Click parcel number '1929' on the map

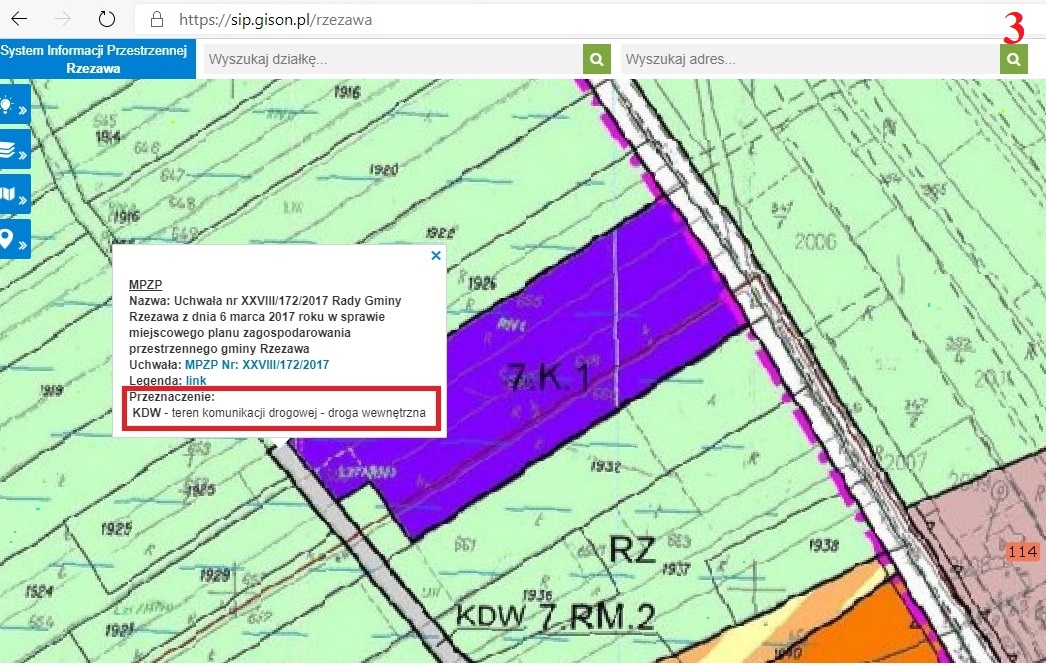click(215, 575)
